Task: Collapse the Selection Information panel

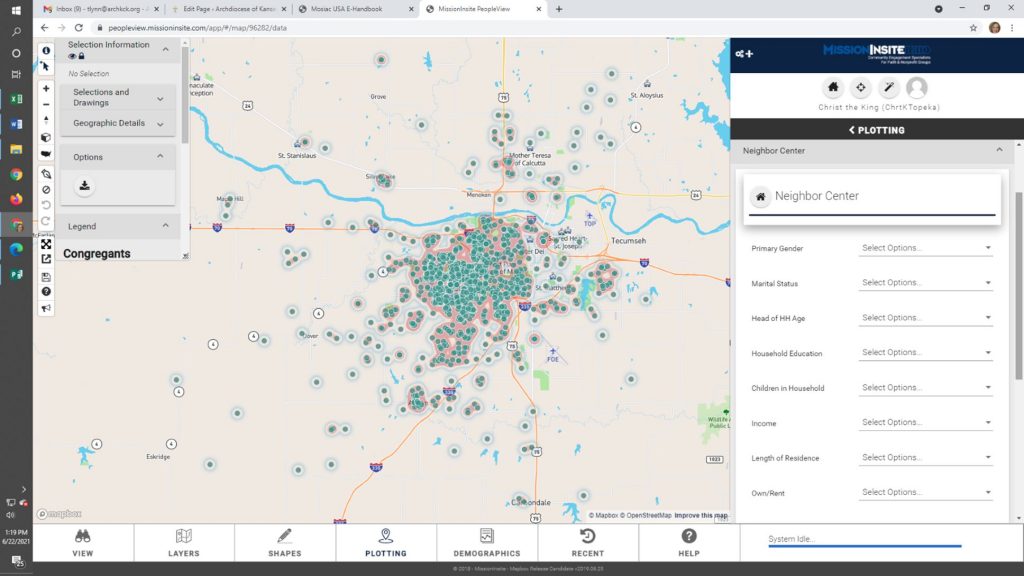Action: 165,49
